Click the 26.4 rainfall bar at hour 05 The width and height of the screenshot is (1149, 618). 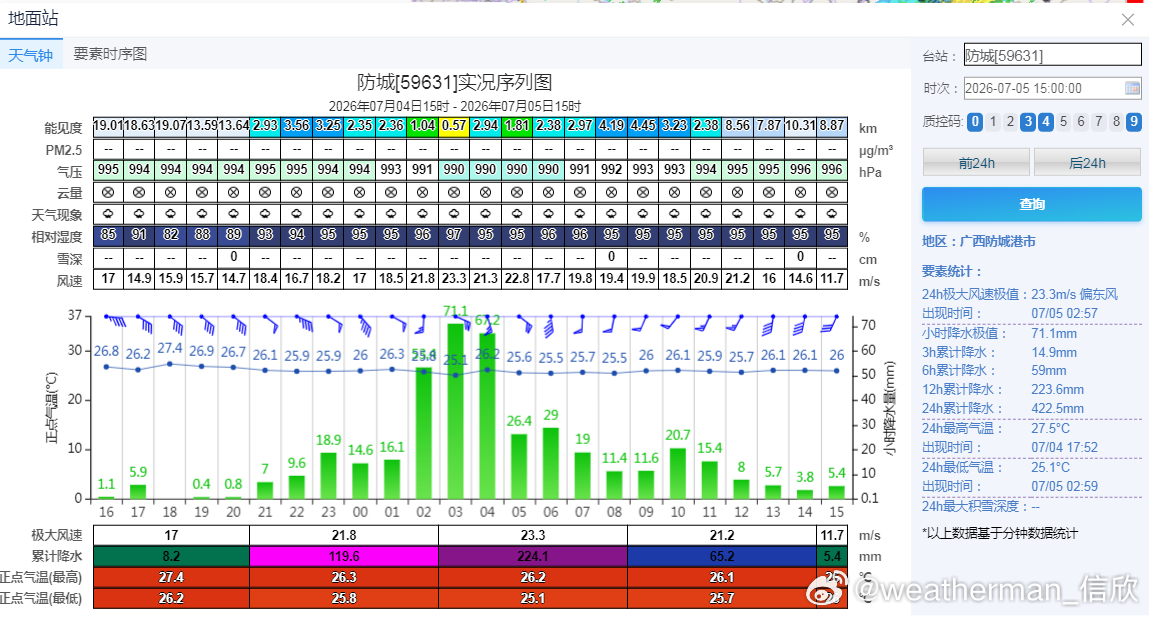[x=519, y=467]
